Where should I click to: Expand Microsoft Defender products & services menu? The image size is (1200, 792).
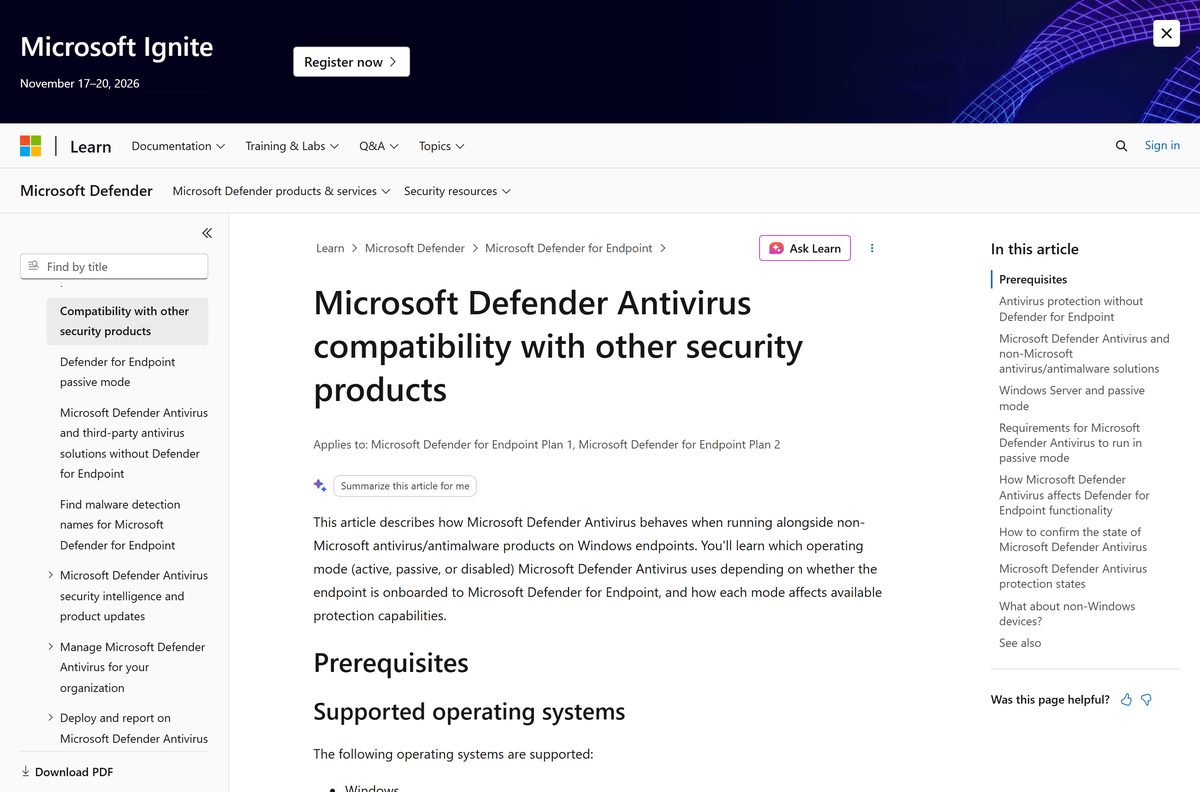(281, 191)
